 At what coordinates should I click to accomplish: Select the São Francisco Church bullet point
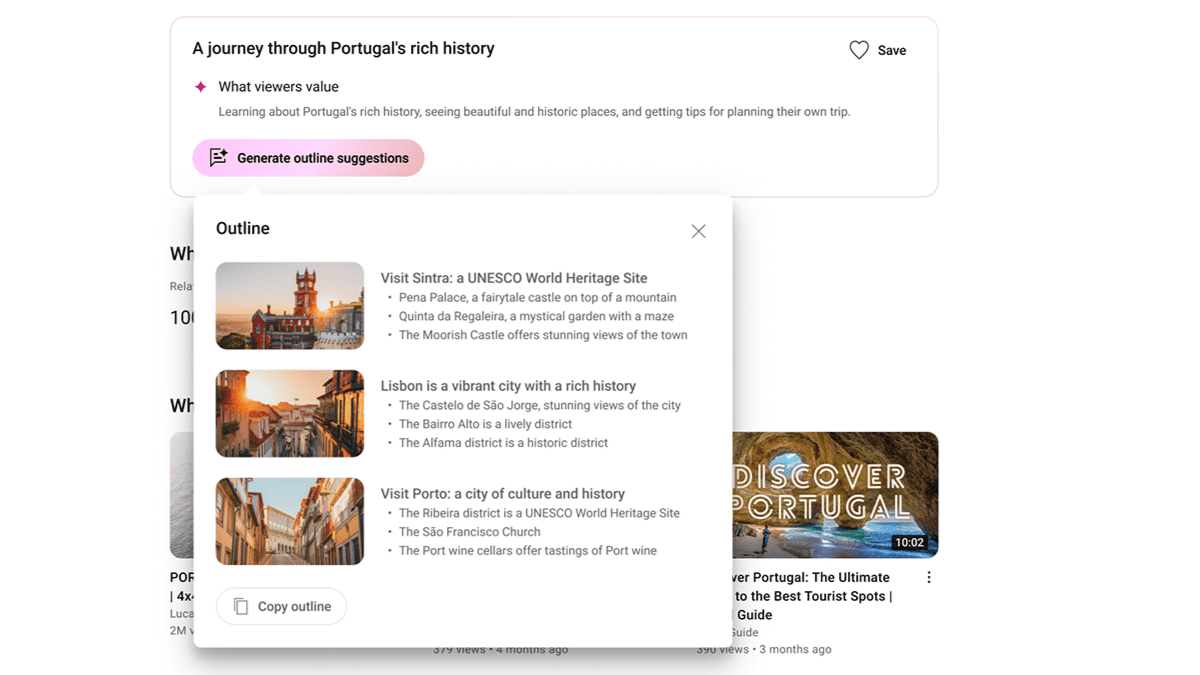[x=470, y=532]
